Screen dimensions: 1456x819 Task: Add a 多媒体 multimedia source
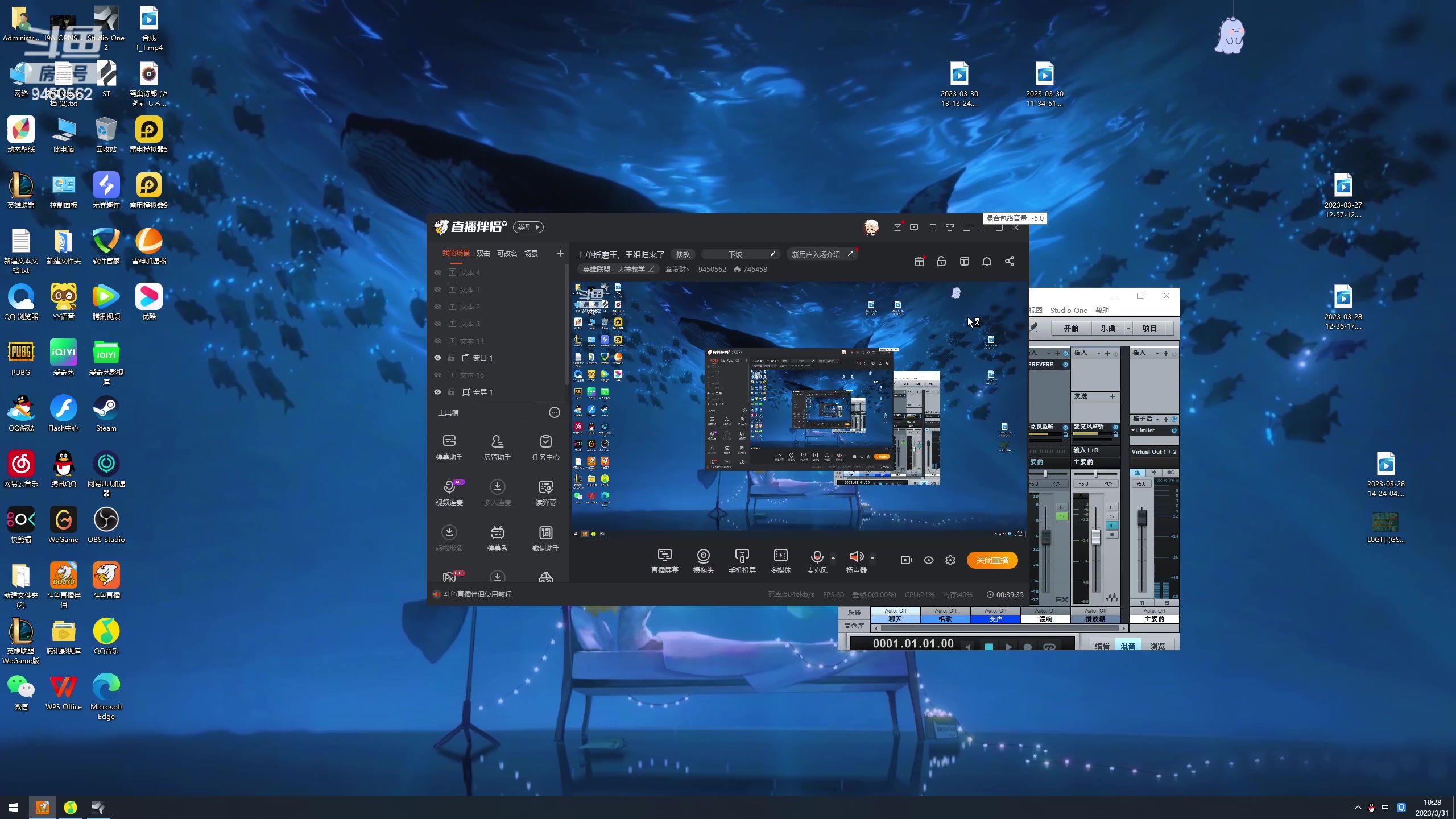(x=780, y=556)
